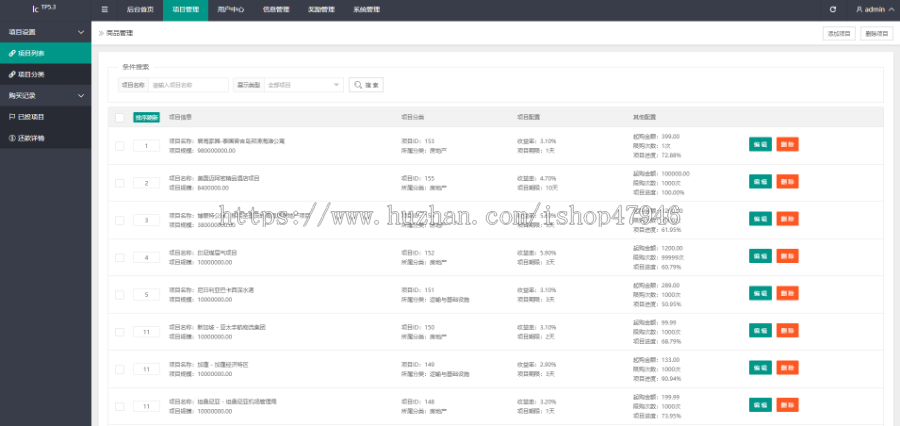The width and height of the screenshot is (900, 426).
Task: Check the box for project ID 151
Action: tap(119, 295)
